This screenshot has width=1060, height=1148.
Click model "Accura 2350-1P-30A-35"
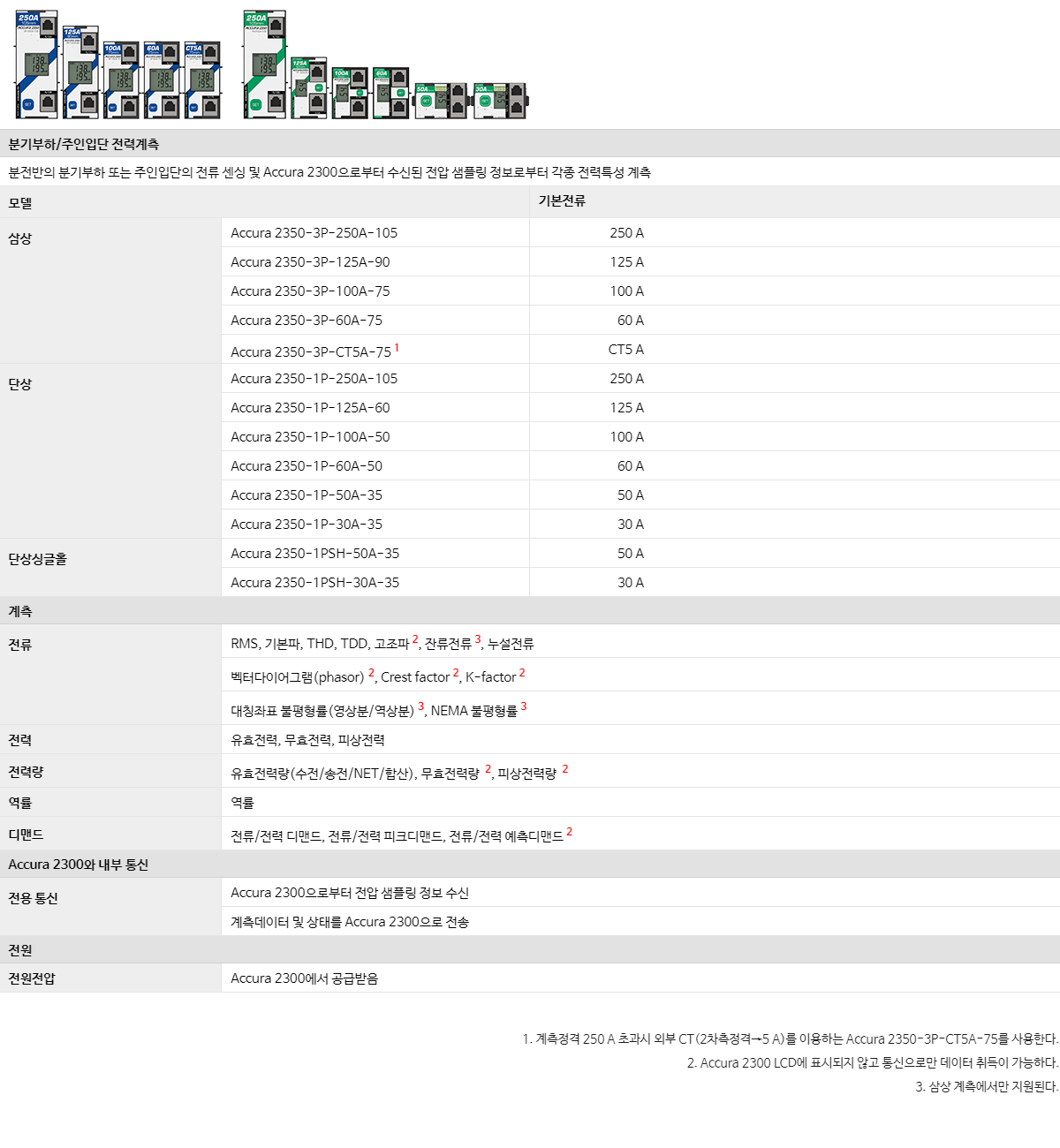point(307,525)
